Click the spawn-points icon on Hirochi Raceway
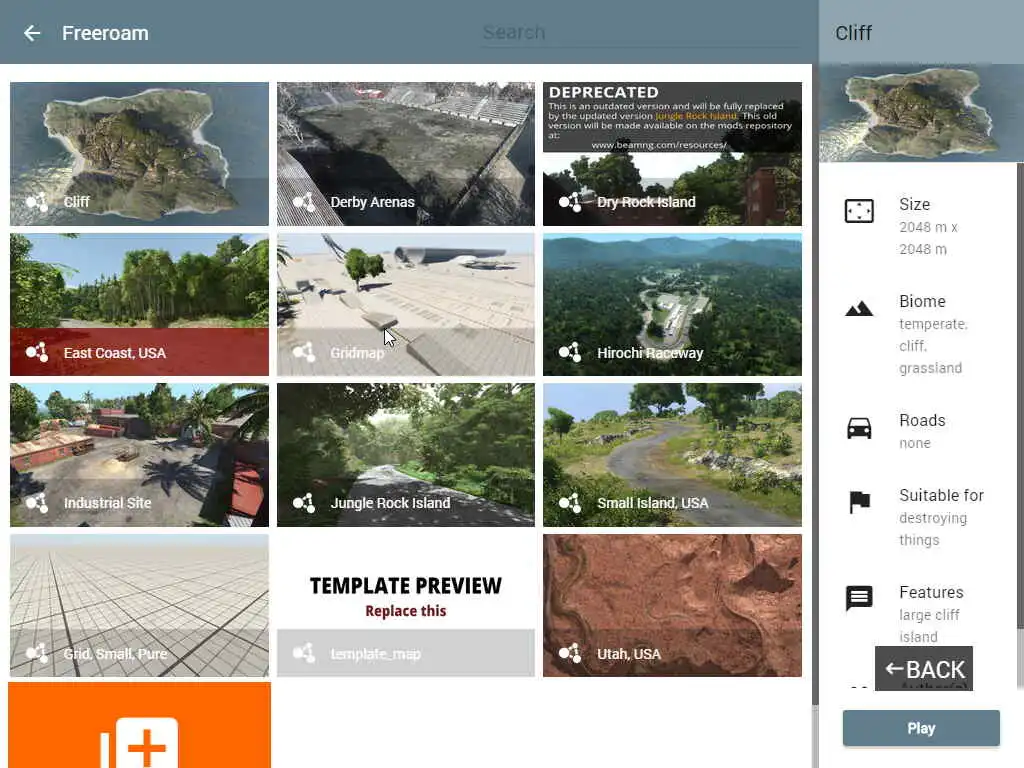 pos(570,353)
